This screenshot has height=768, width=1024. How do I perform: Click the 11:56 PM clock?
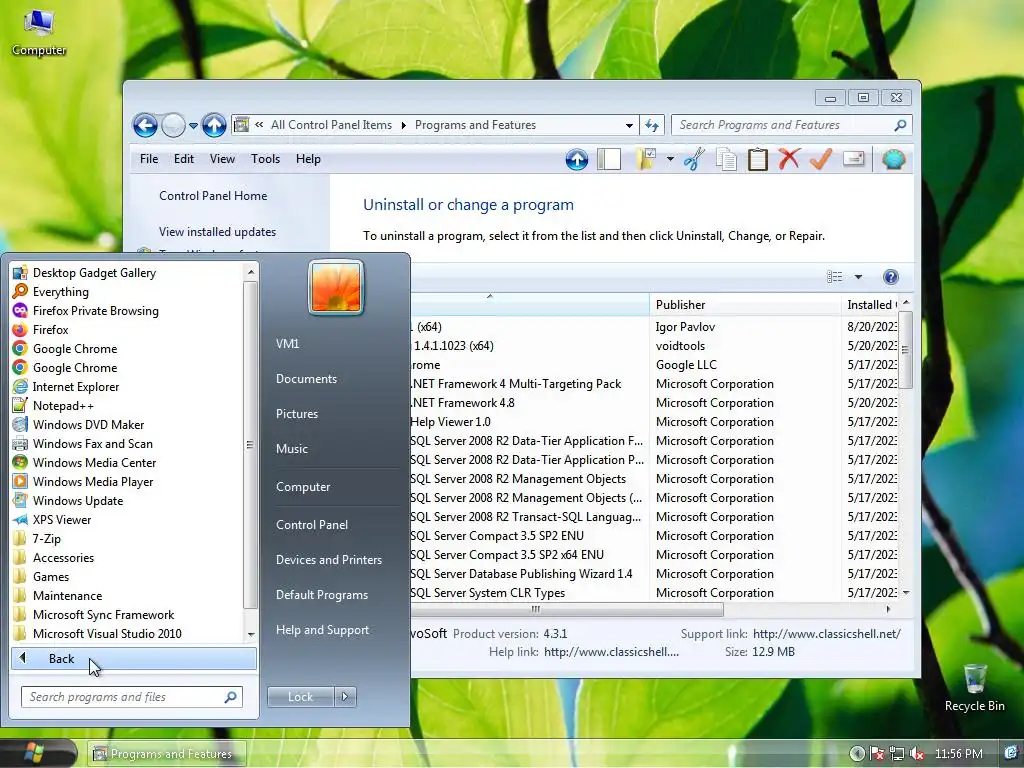[x=958, y=754]
